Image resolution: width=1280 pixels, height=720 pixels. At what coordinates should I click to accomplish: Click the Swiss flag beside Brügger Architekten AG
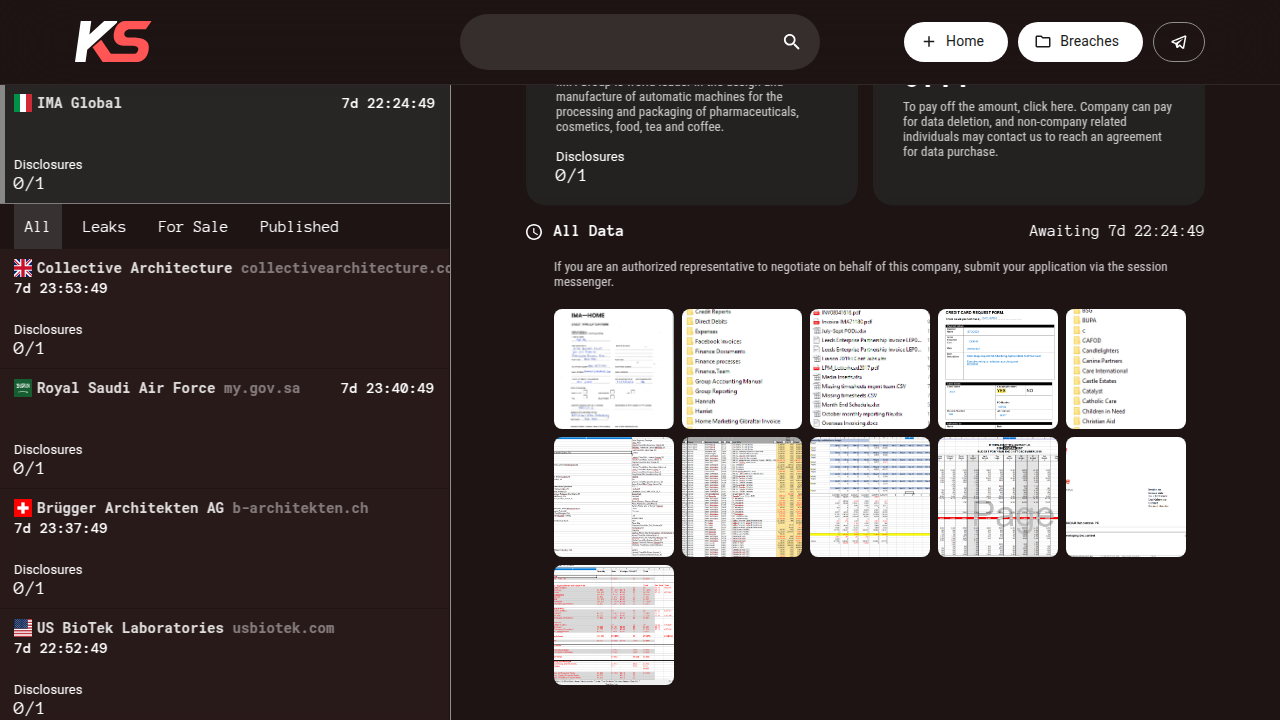[x=23, y=508]
